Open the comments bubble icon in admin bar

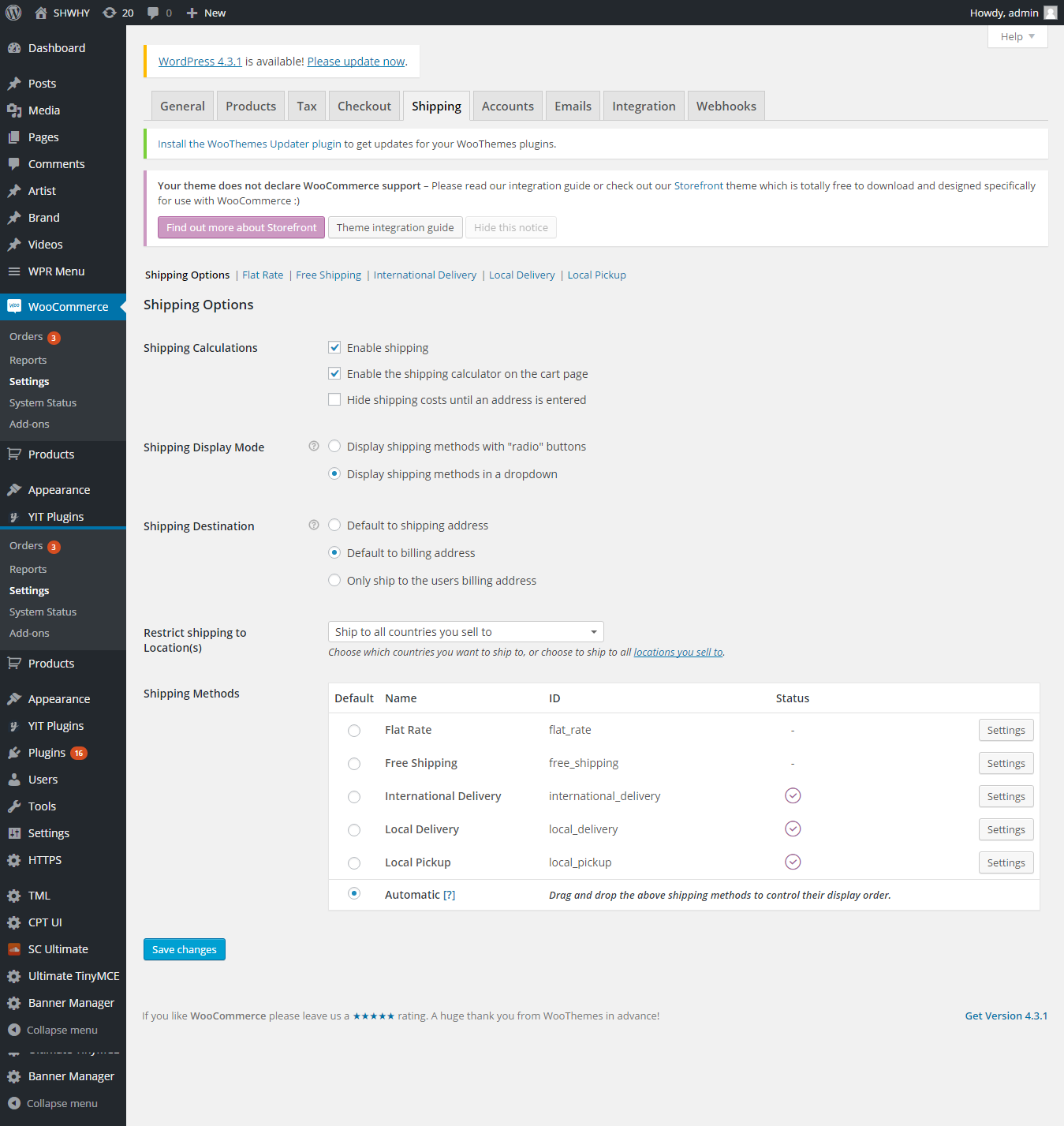pyautogui.click(x=153, y=13)
